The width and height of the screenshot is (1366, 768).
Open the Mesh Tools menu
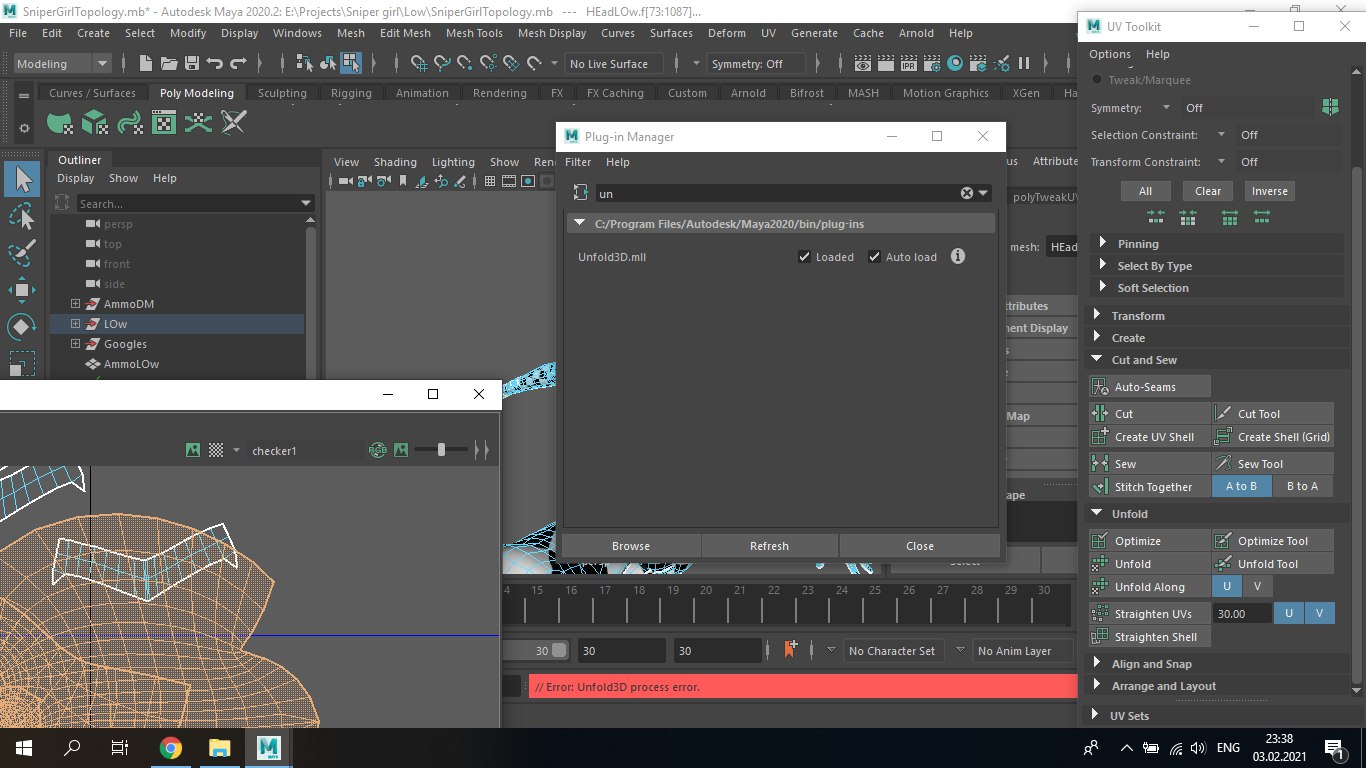point(474,33)
